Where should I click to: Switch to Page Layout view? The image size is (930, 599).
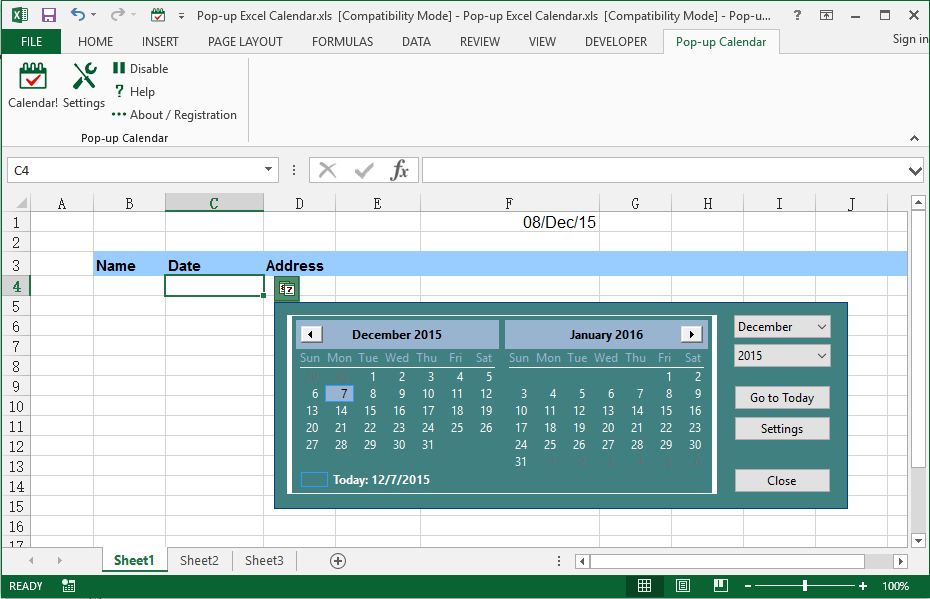683,586
